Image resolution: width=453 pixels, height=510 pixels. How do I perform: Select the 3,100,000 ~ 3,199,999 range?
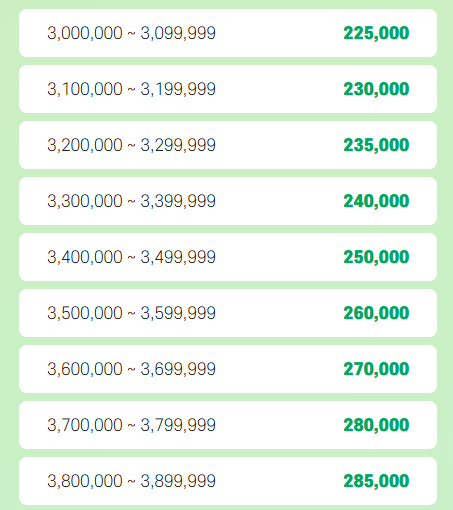pos(131,89)
